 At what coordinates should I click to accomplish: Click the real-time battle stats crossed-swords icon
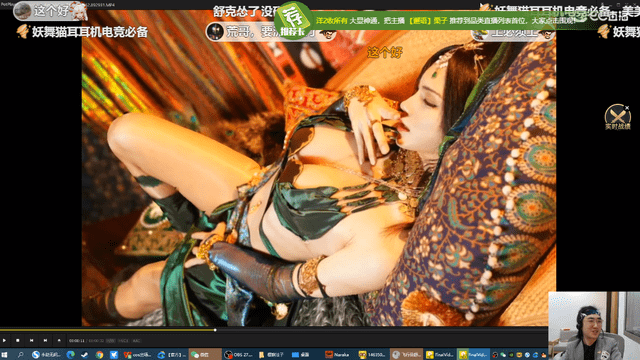click(x=617, y=117)
